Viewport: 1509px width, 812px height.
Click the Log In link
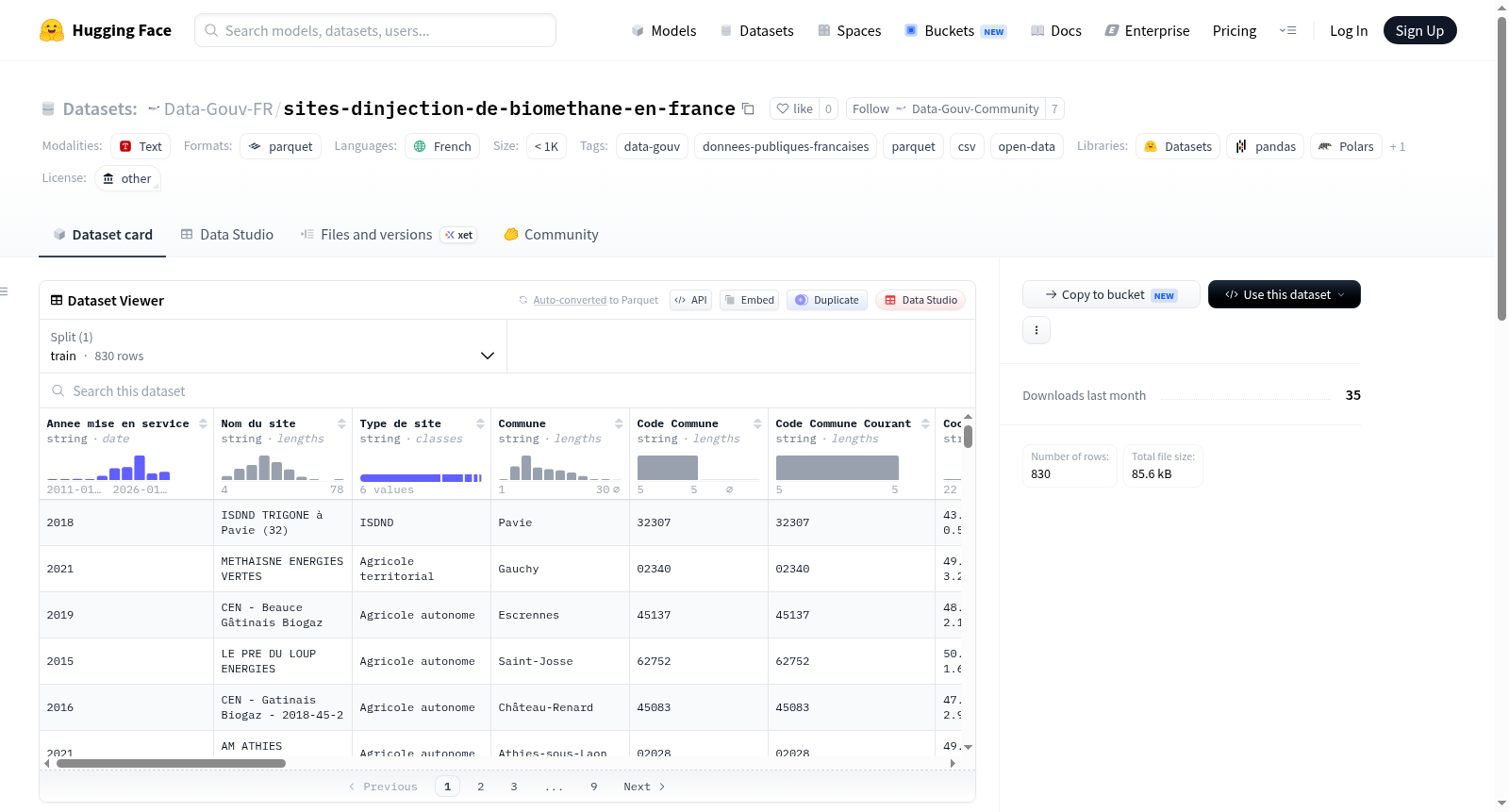point(1349,30)
